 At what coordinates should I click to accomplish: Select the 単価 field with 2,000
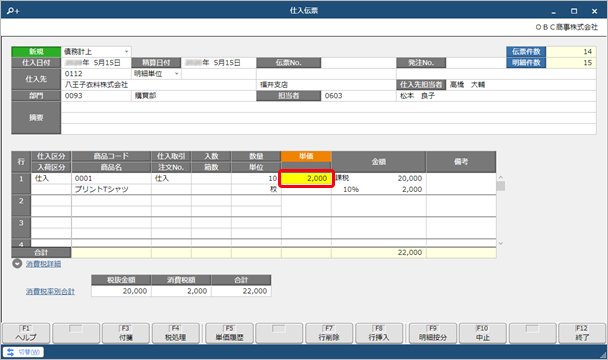(306, 178)
